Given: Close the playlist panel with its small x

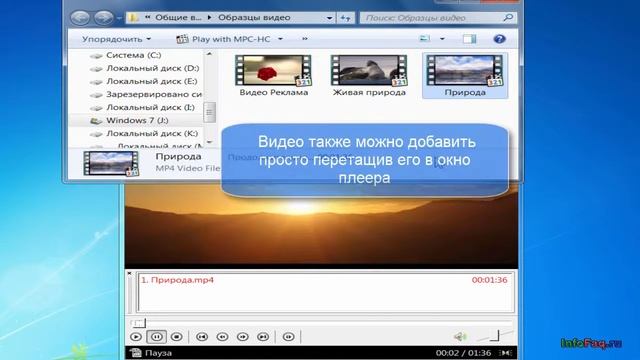Looking at the screenshot, I should click(x=129, y=273).
